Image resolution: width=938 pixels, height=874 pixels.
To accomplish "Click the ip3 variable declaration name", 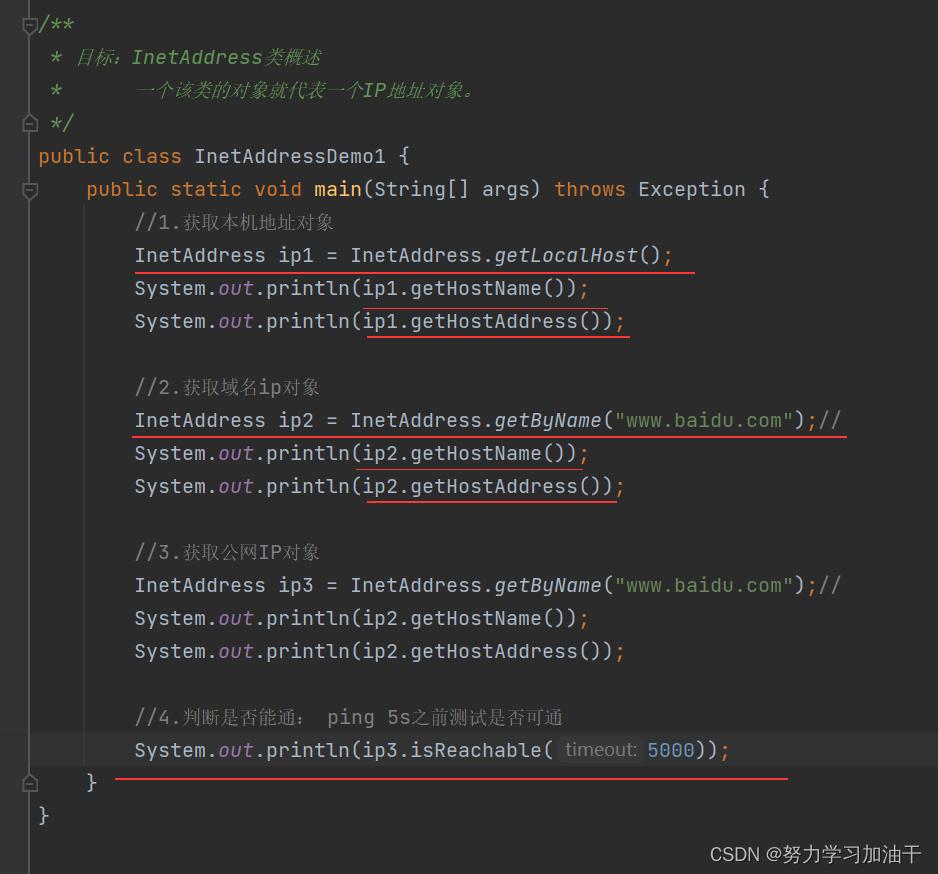I will click(x=296, y=585).
